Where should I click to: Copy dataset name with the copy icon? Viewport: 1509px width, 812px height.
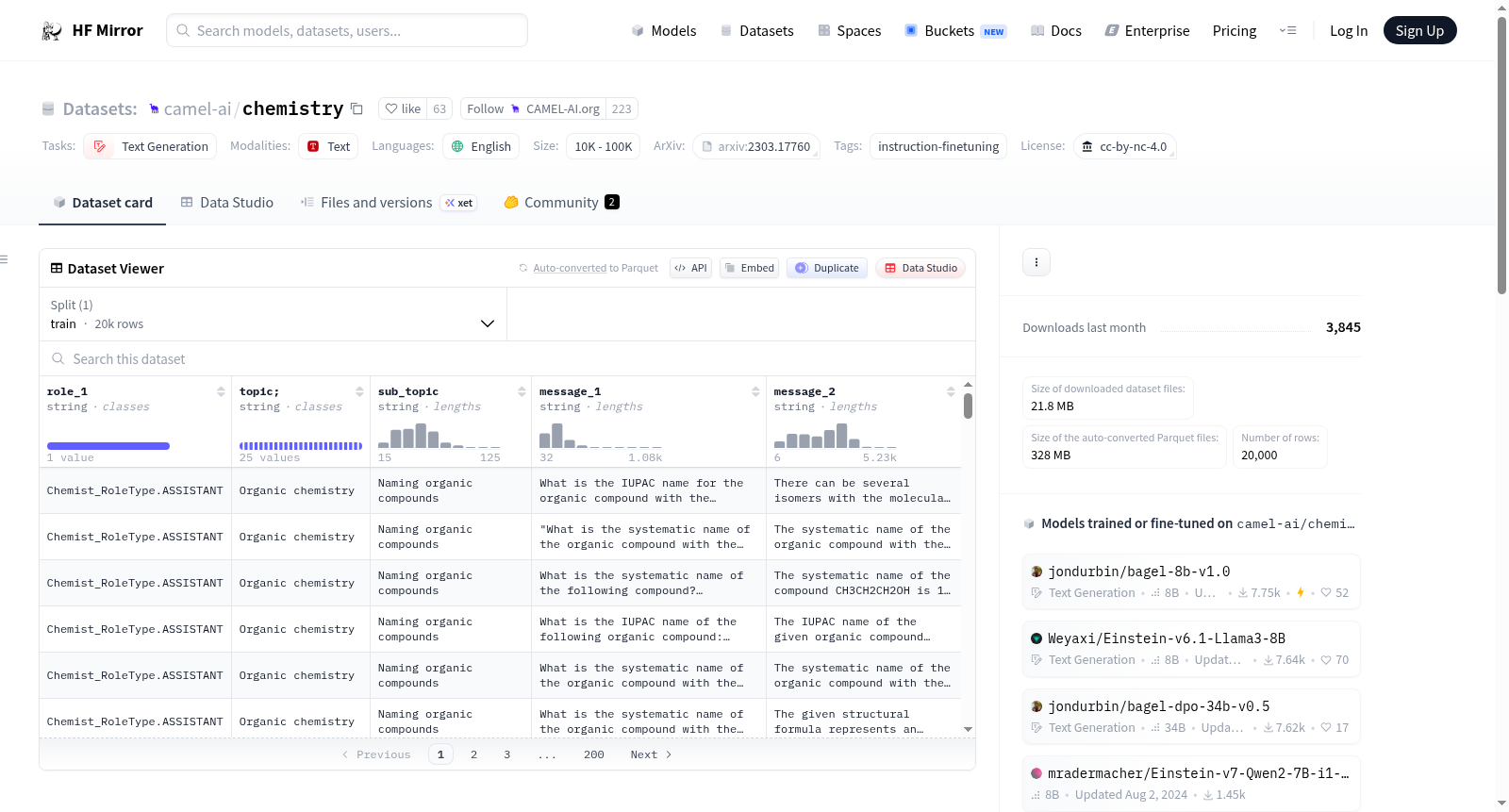pos(357,108)
